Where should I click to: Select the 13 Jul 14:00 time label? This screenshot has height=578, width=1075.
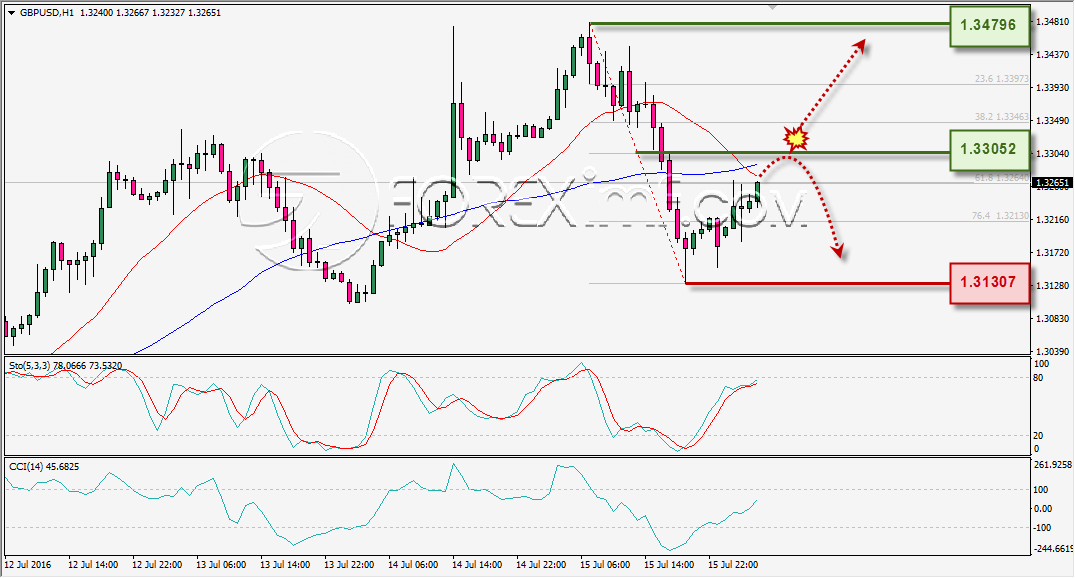[x=285, y=565]
